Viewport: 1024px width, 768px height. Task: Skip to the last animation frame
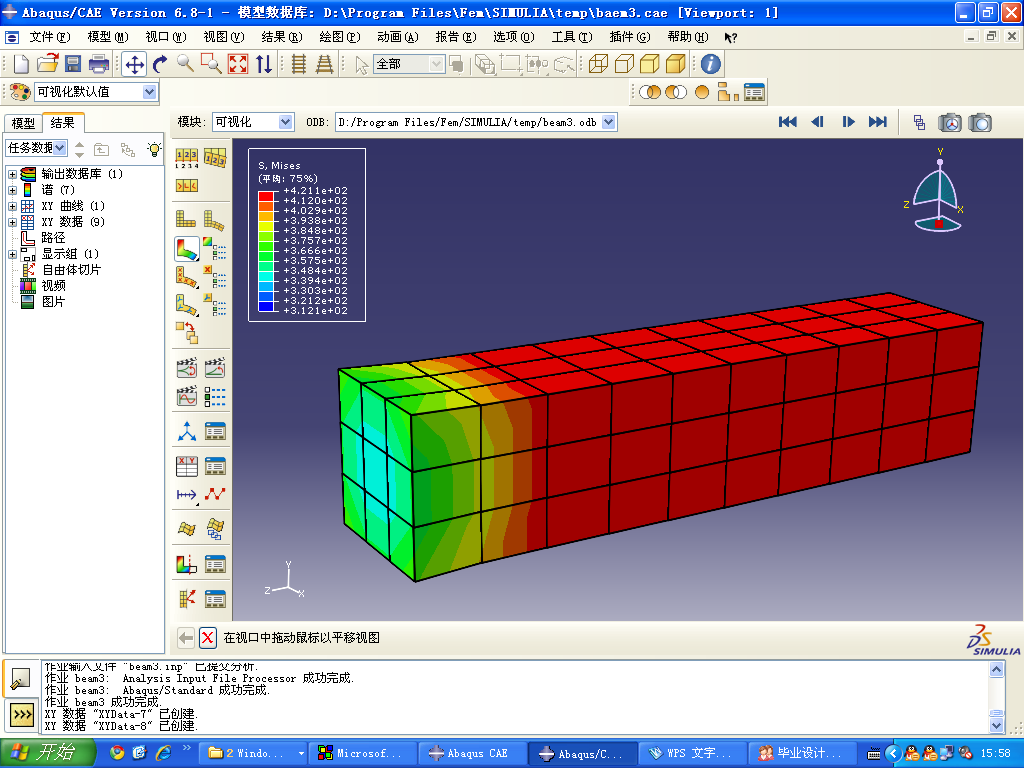click(878, 122)
